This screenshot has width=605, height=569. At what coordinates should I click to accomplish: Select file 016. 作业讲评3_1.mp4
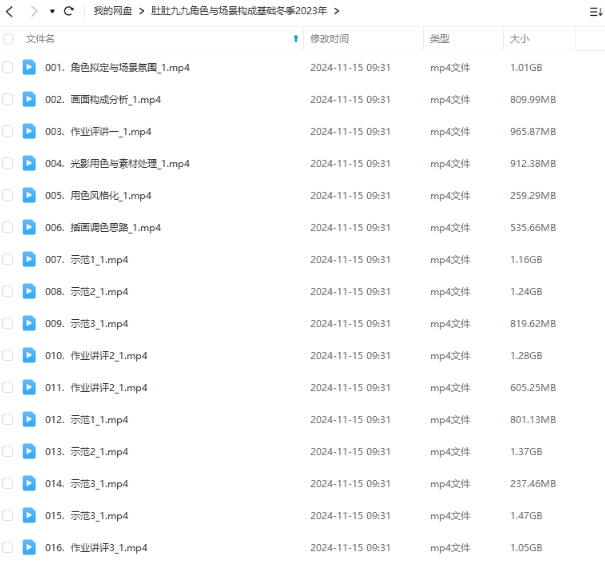pyautogui.click(x=96, y=548)
